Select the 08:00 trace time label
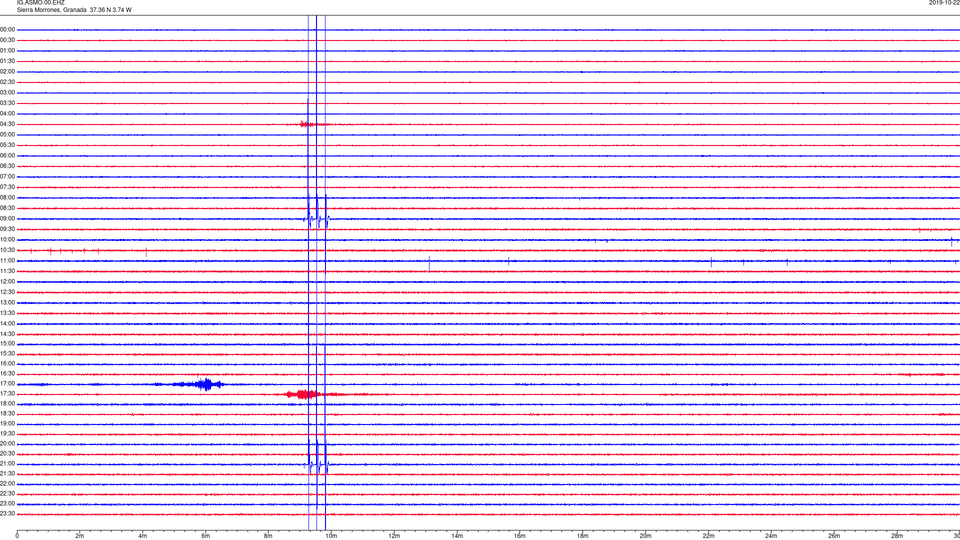The height and width of the screenshot is (540, 960). [8, 198]
